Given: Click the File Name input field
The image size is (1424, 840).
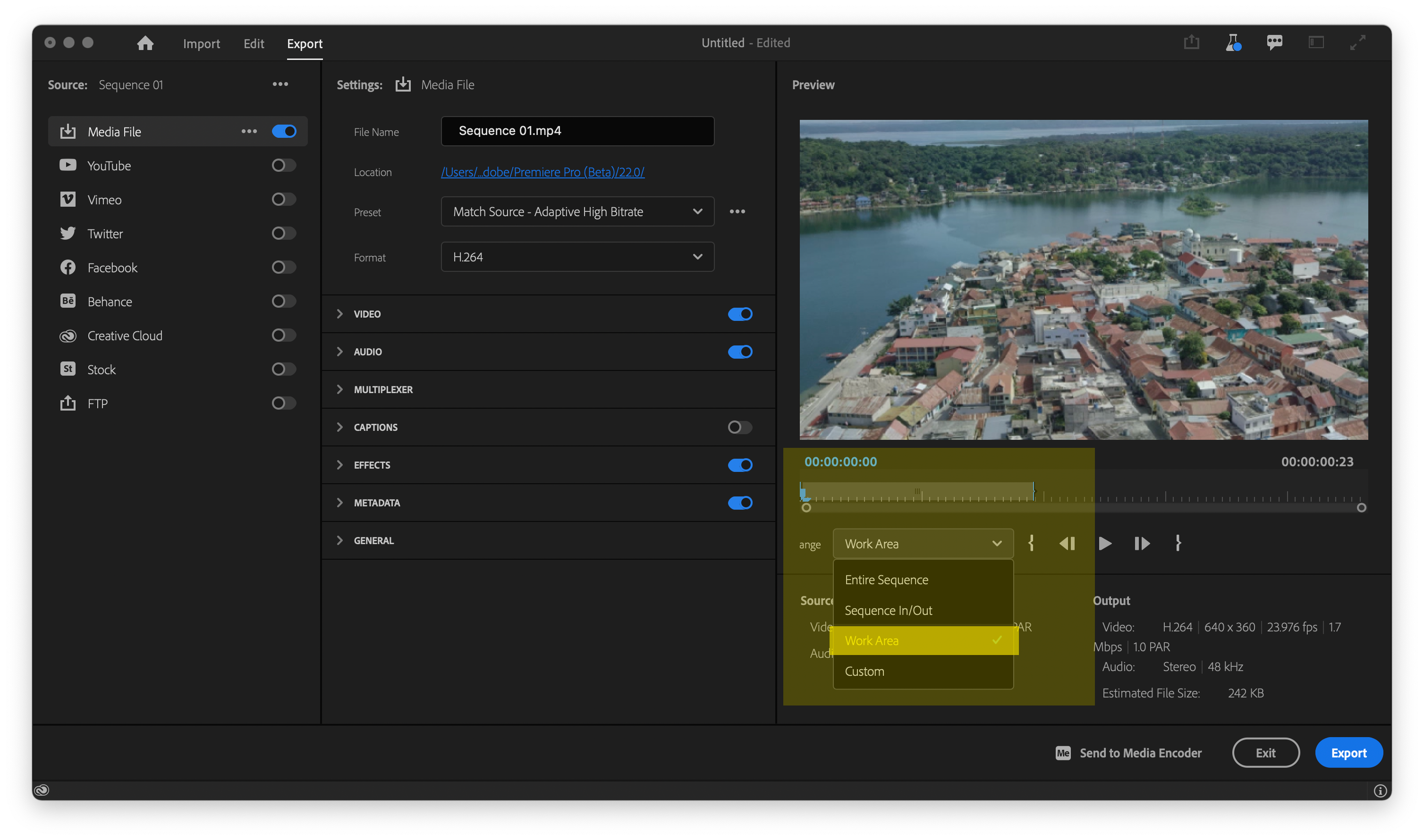Looking at the screenshot, I should point(577,131).
